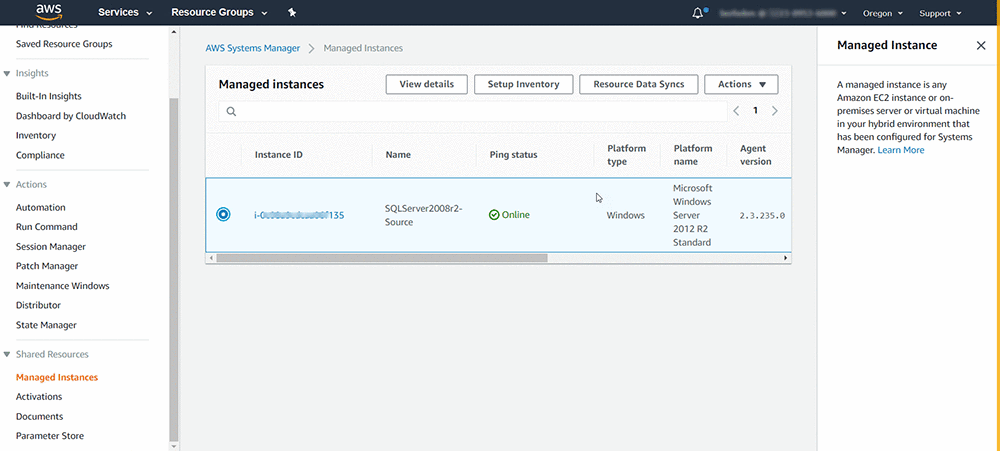Open the Oregon region selector

[886, 13]
